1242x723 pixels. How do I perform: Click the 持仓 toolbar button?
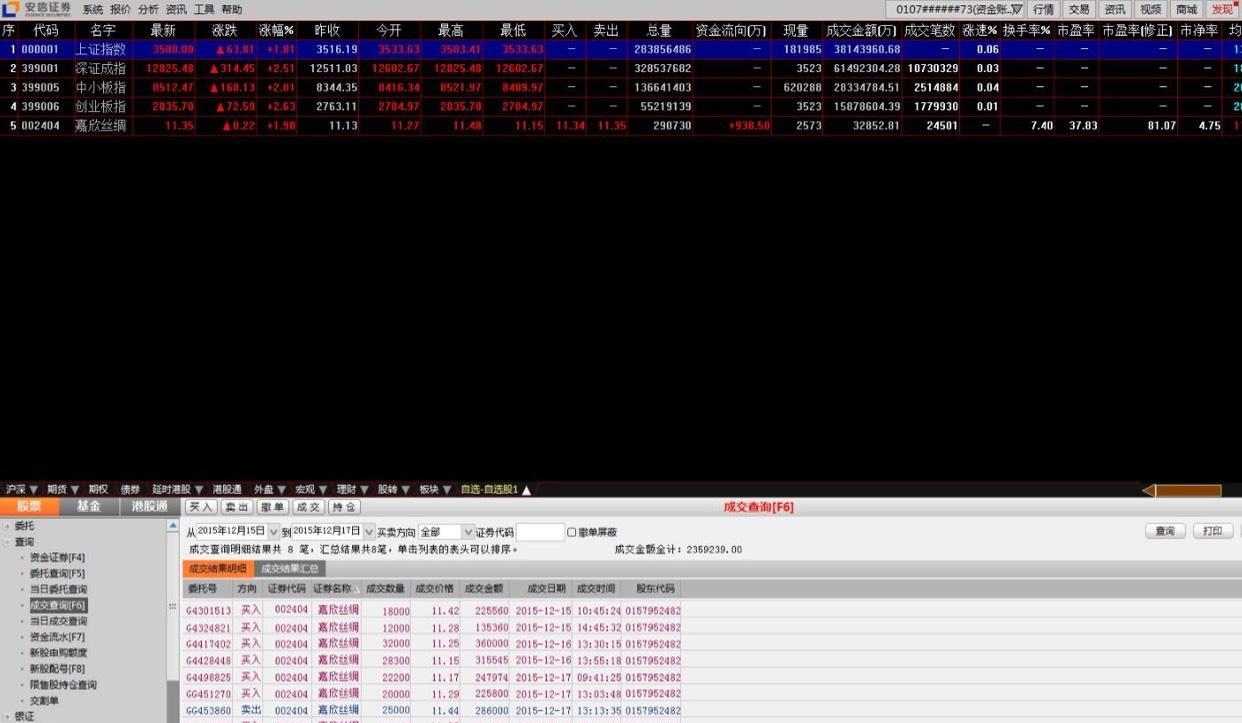tap(344, 507)
